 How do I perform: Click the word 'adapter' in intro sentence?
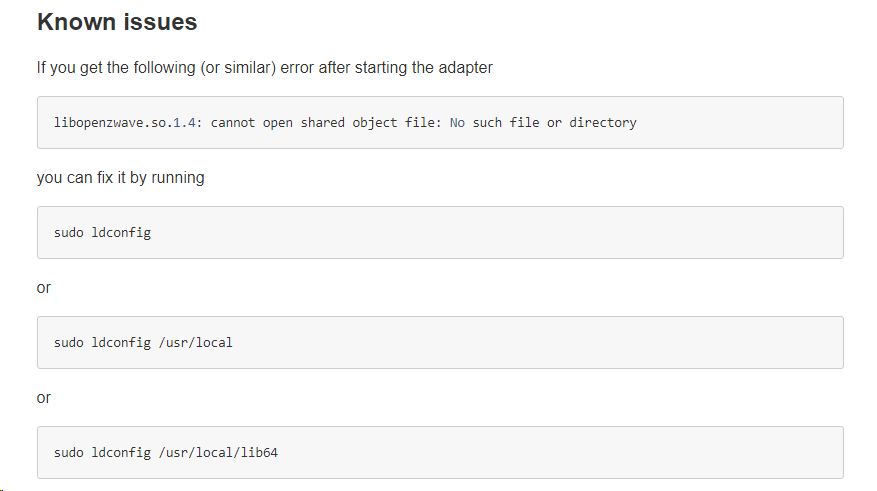[x=465, y=68]
